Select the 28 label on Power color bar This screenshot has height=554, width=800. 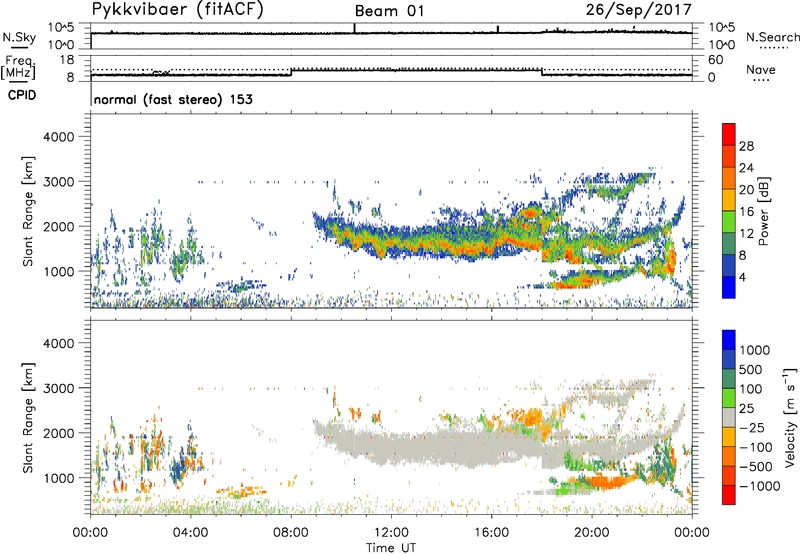click(746, 146)
